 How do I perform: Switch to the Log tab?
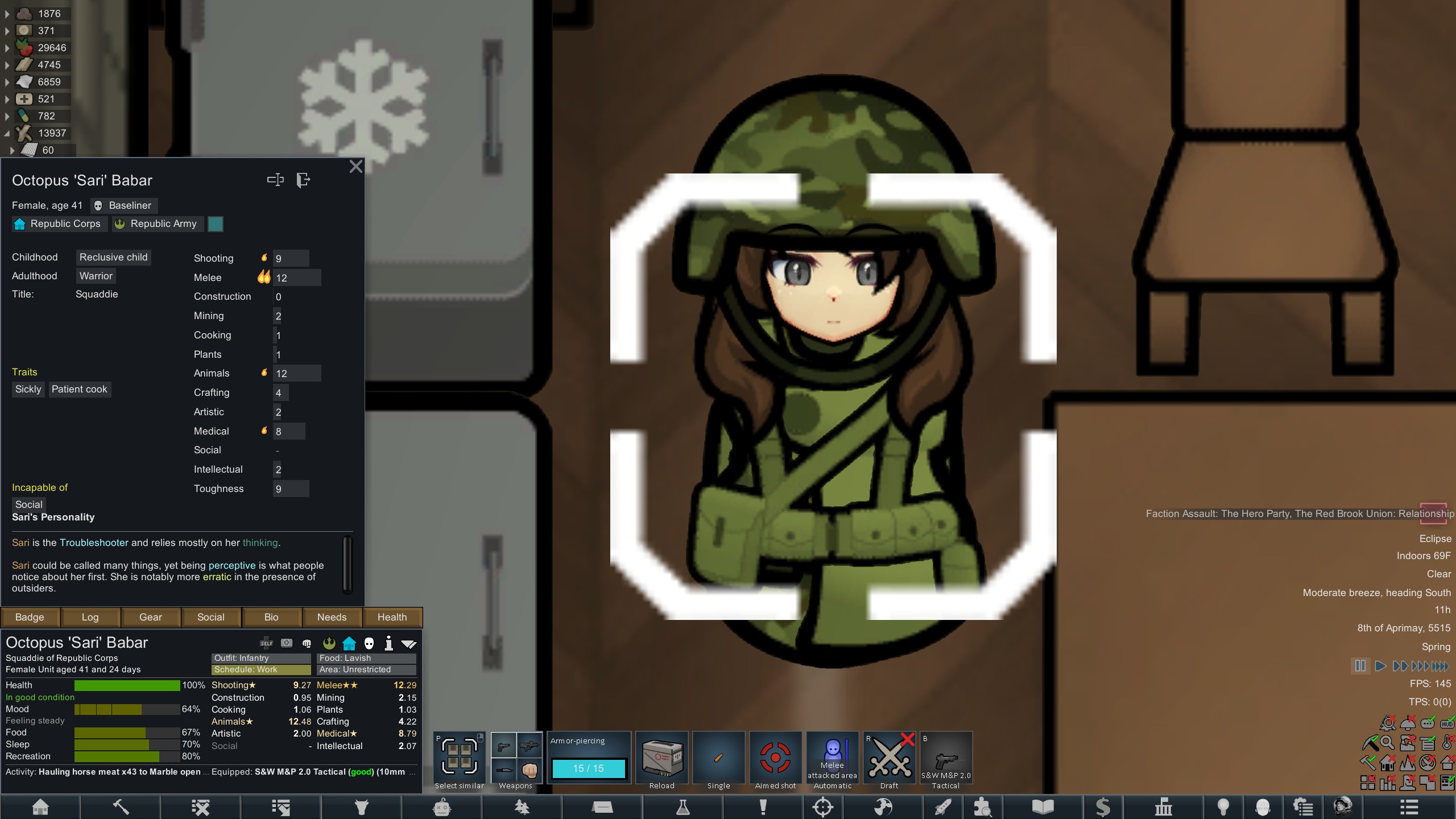click(x=90, y=617)
